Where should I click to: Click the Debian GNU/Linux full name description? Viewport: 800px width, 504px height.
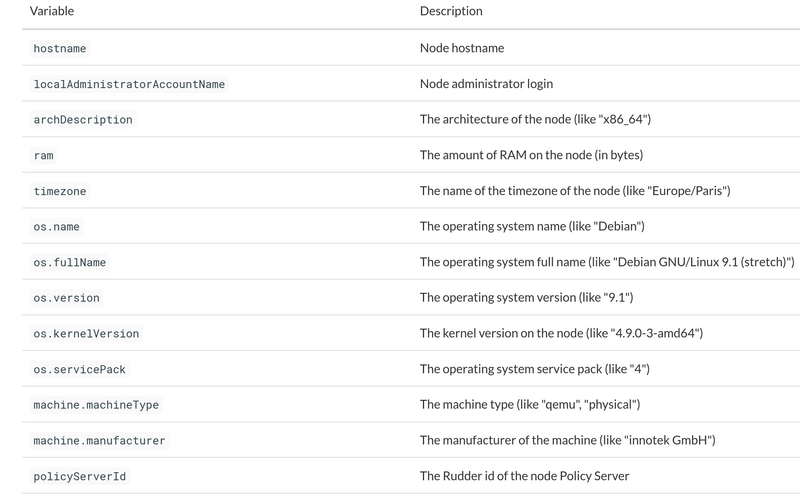click(x=607, y=262)
